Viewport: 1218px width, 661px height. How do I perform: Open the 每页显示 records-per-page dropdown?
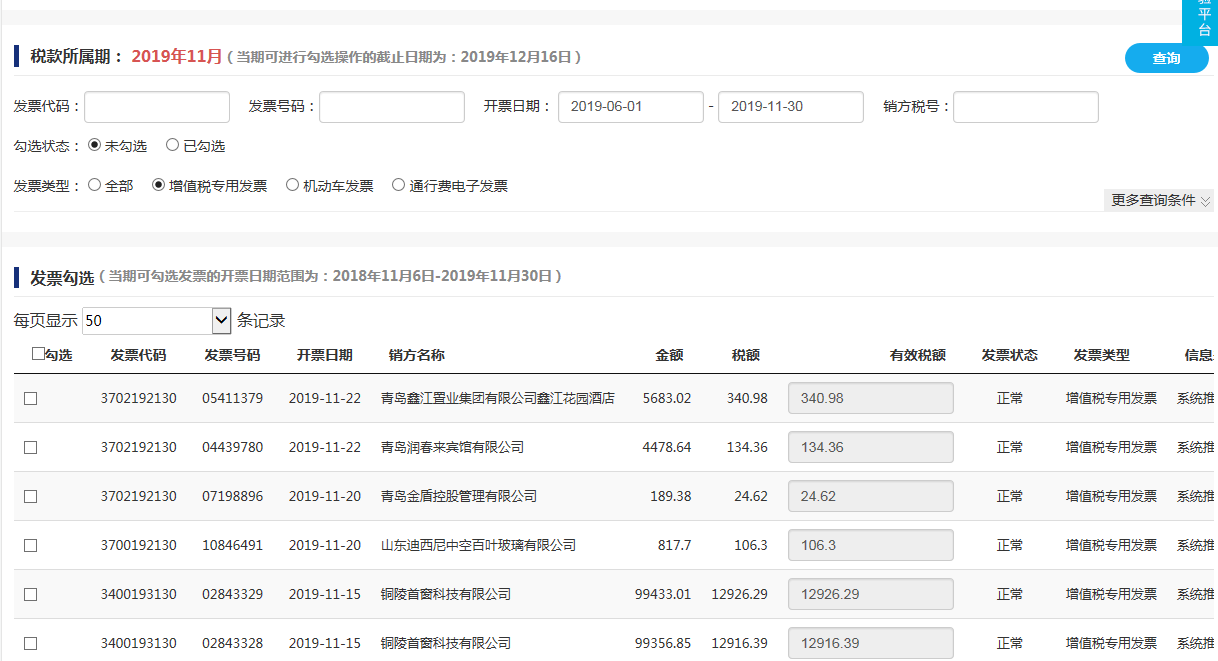tap(157, 321)
